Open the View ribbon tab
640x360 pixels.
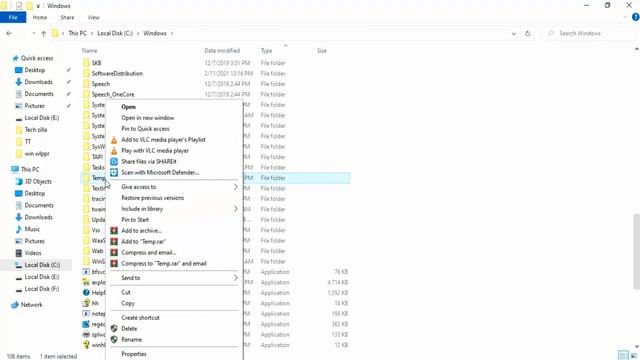click(x=93, y=18)
